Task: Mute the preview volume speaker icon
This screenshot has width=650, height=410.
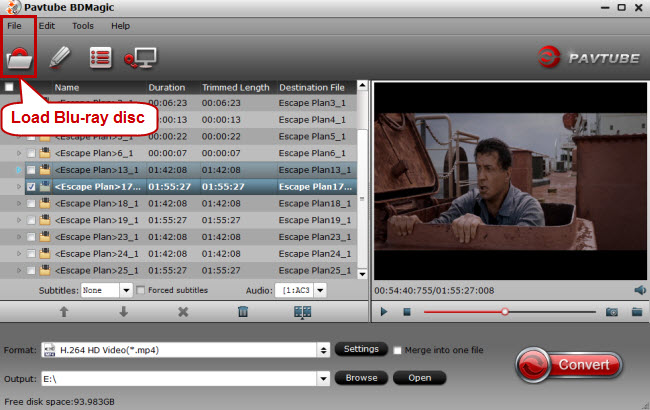Action: (x=640, y=290)
